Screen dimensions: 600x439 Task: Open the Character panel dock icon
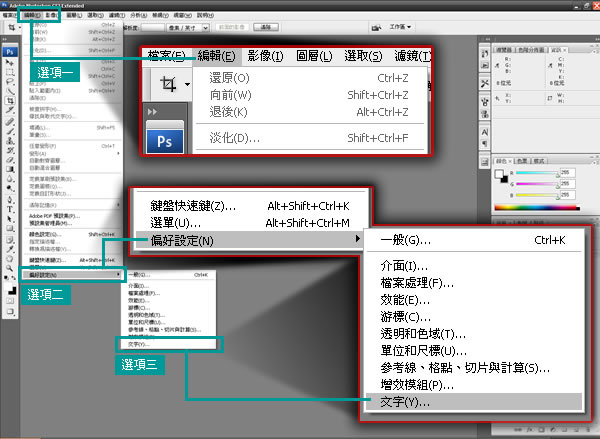coord(485,132)
